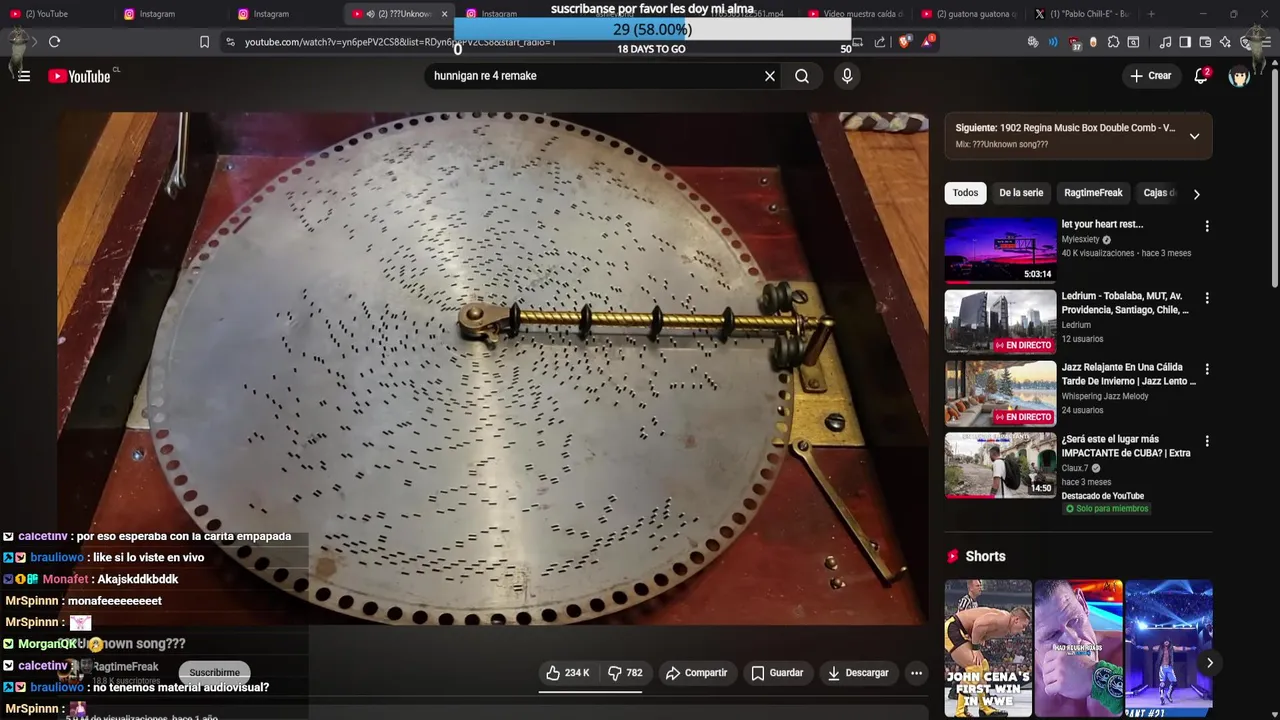The width and height of the screenshot is (1280, 720).
Task: Toggle the browser sidebar panel icon
Action: (x=1185, y=42)
